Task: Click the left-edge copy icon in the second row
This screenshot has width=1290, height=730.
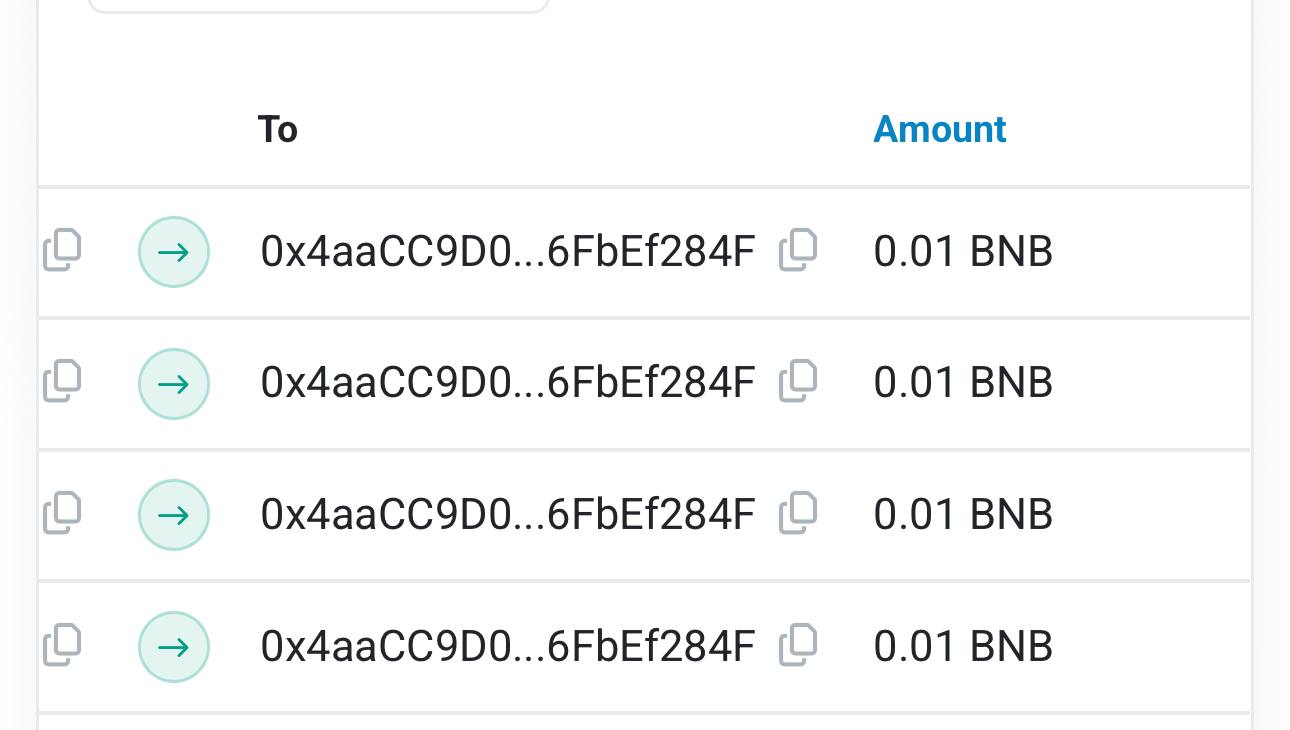Action: 62,382
